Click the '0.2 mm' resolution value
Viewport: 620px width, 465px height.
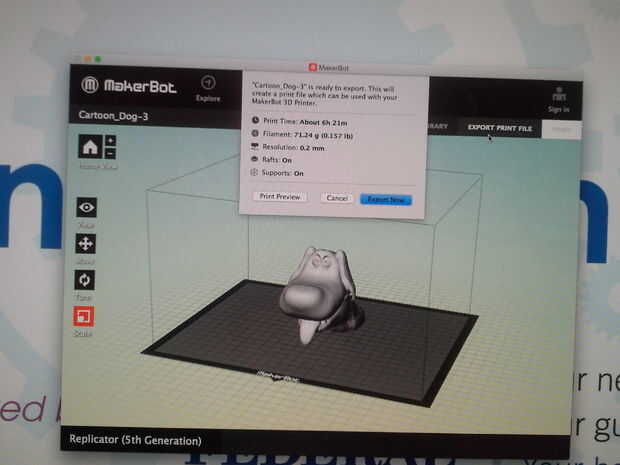pos(312,148)
